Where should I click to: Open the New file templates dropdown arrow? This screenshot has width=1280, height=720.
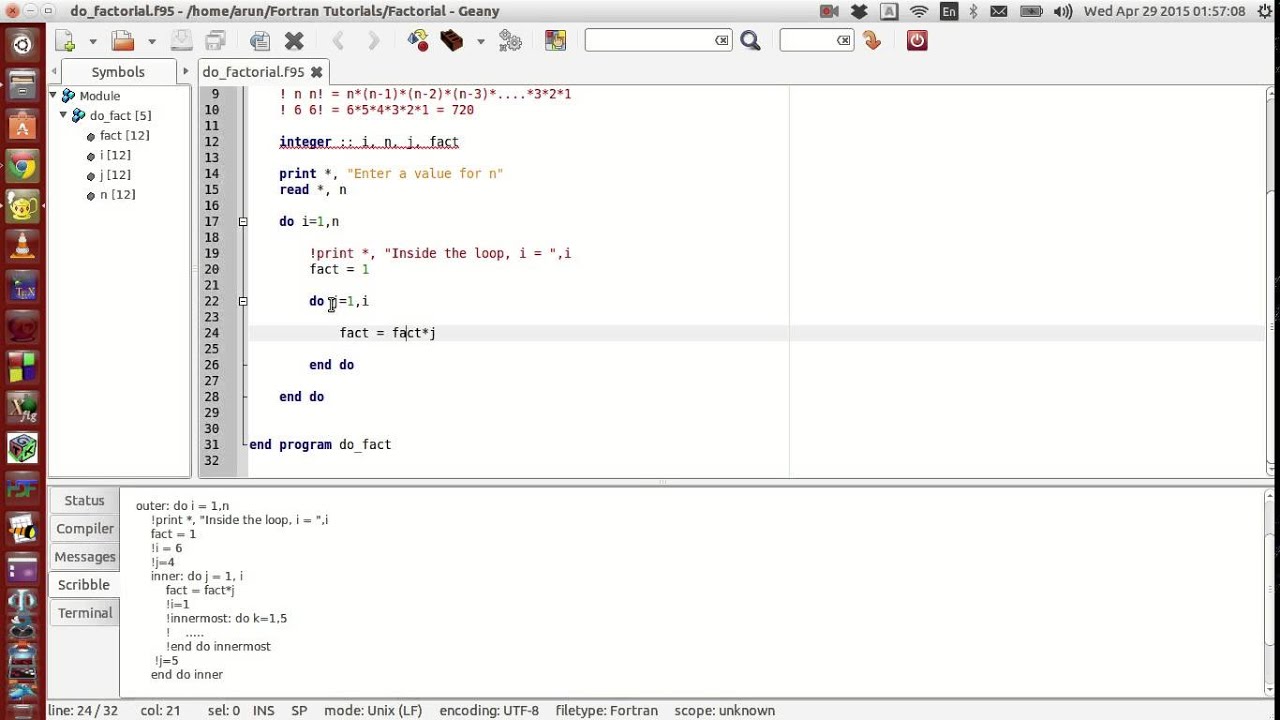(x=93, y=41)
